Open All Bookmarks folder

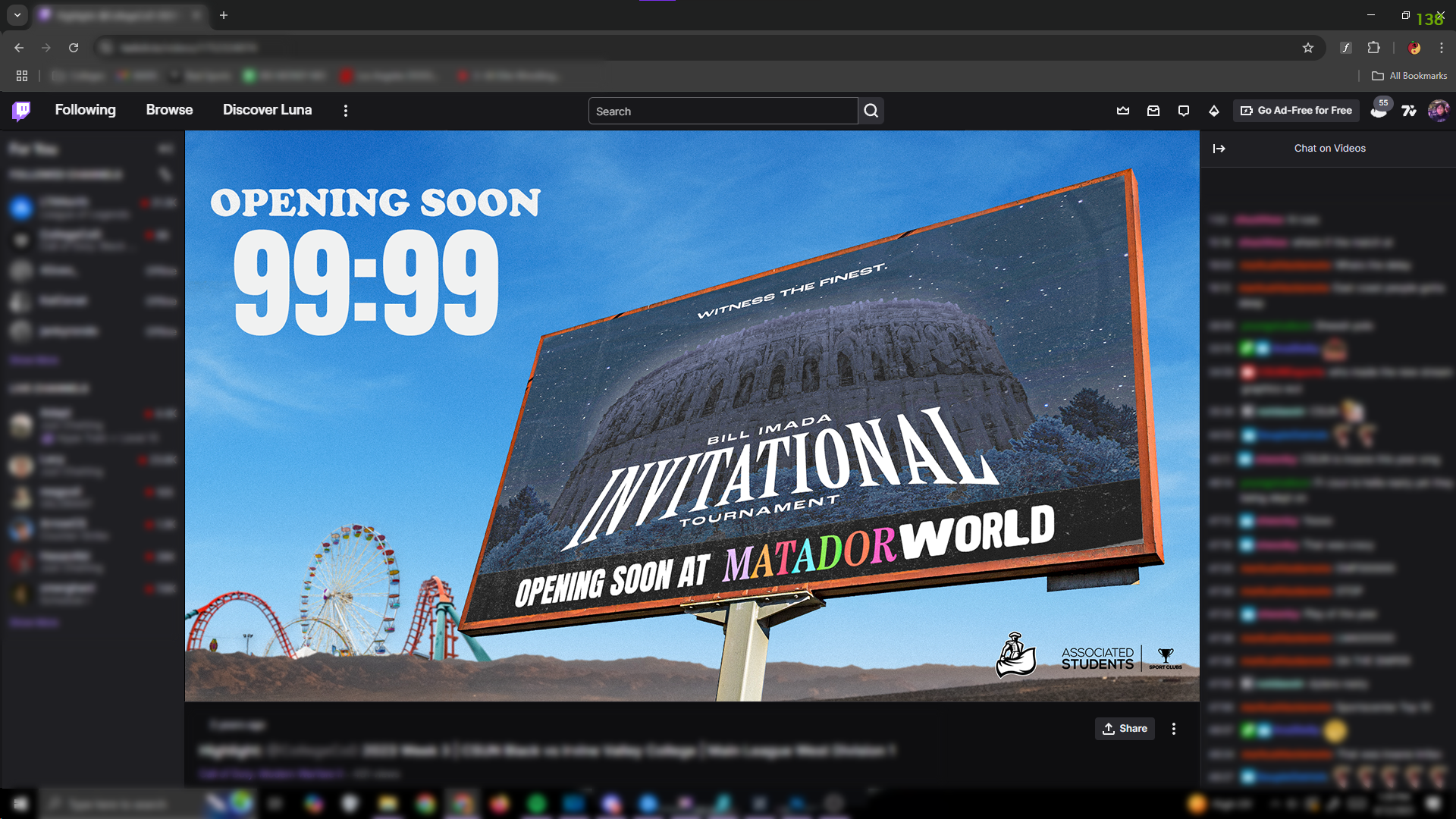click(x=1410, y=76)
